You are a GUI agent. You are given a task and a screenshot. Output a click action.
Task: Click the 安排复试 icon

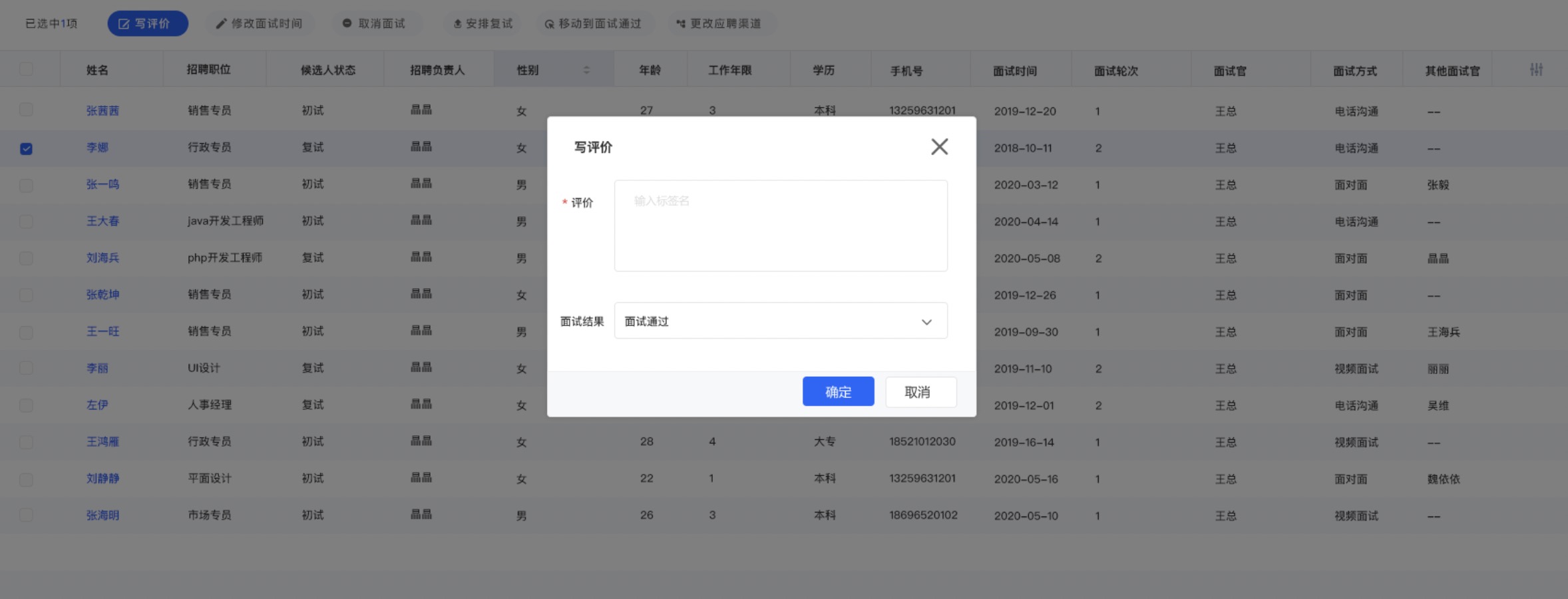pos(457,24)
